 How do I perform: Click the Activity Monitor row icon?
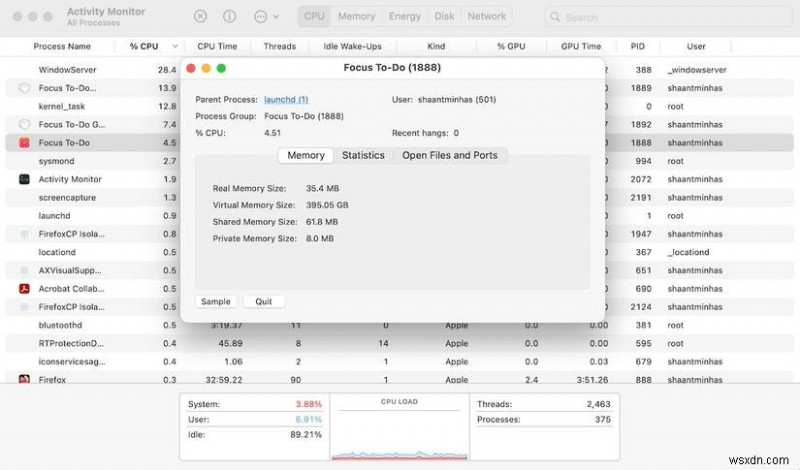[24, 179]
